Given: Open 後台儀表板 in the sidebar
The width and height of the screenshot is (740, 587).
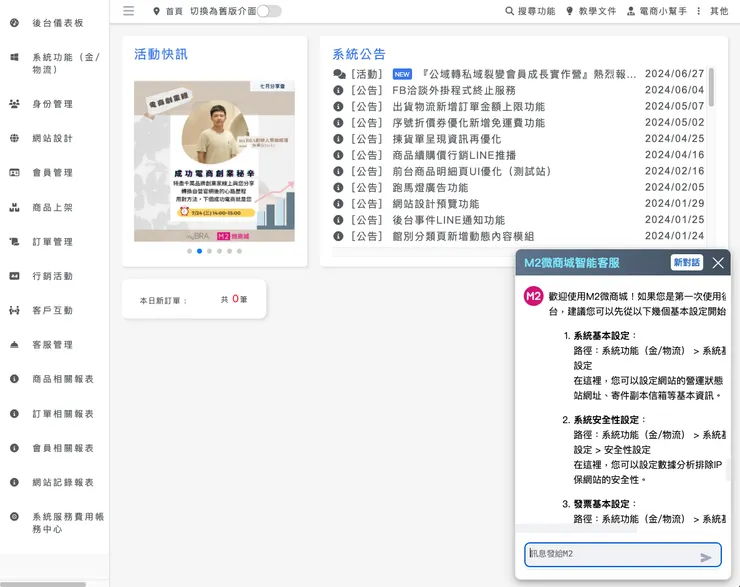Looking at the screenshot, I should point(58,23).
